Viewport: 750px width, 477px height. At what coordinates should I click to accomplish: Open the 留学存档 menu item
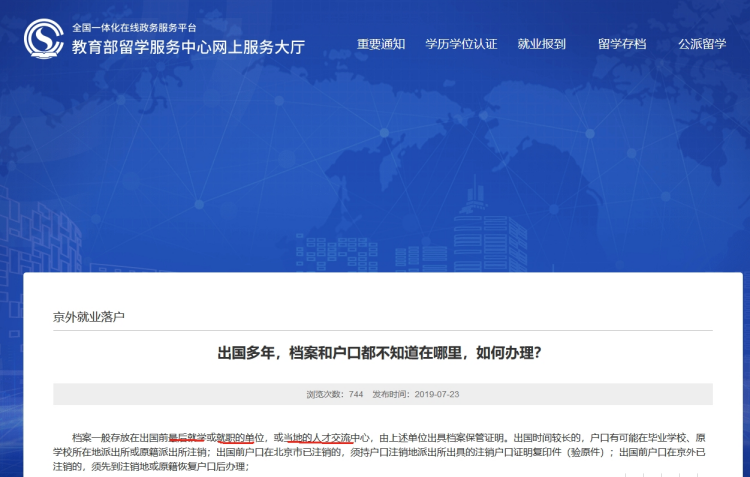coord(622,44)
